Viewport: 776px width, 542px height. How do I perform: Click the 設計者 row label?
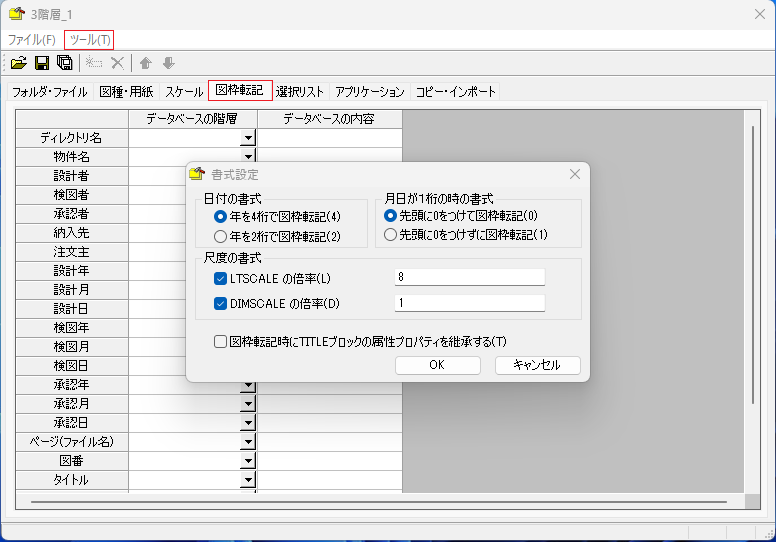pos(72,176)
